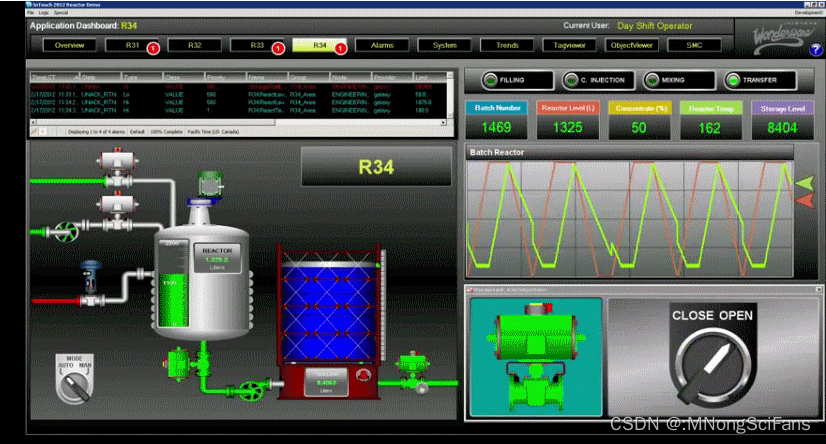Click the Batch Number value 1469
This screenshot has width=826, height=444.
pos(496,127)
